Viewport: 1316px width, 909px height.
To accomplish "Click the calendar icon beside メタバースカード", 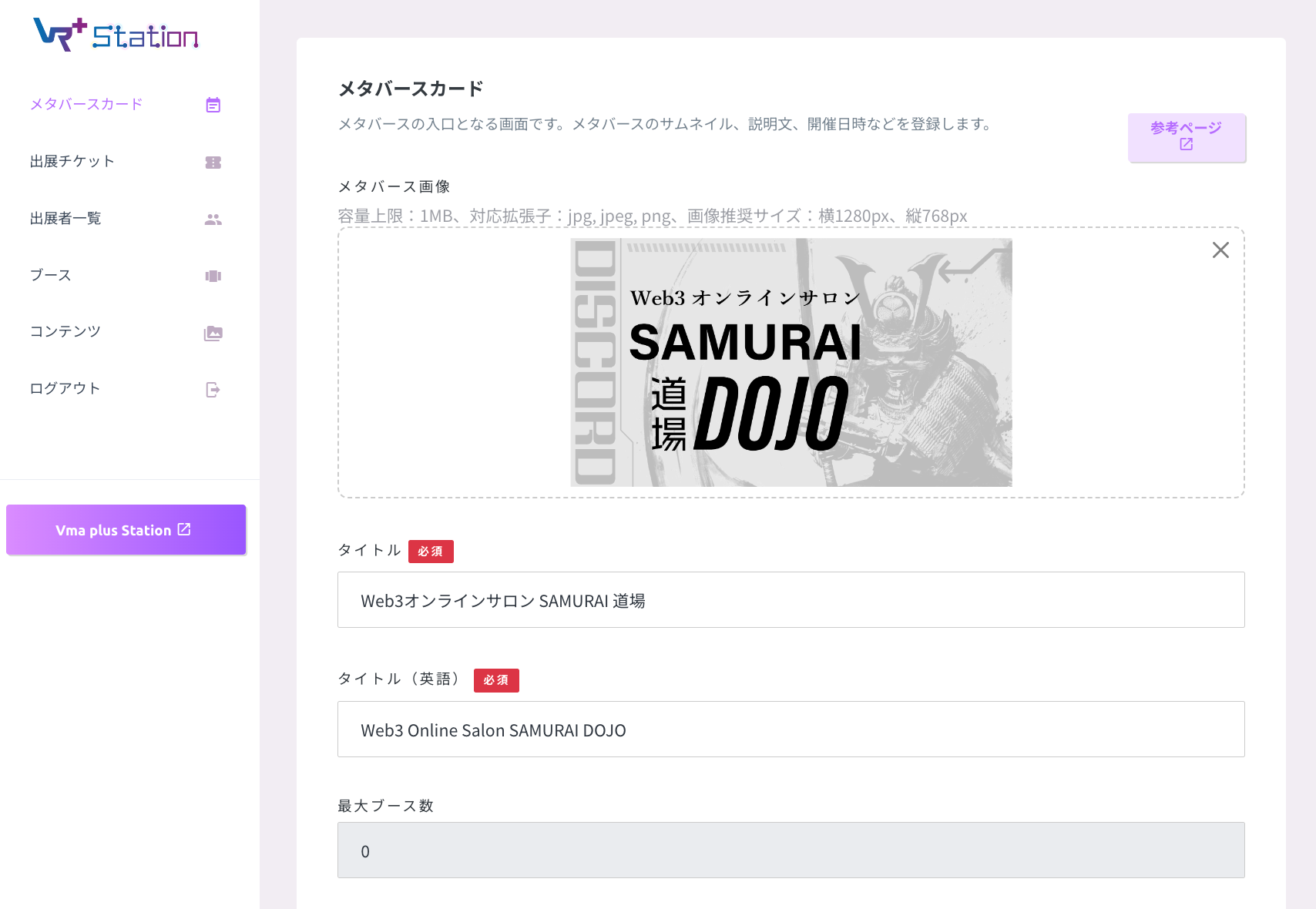I will 213,104.
